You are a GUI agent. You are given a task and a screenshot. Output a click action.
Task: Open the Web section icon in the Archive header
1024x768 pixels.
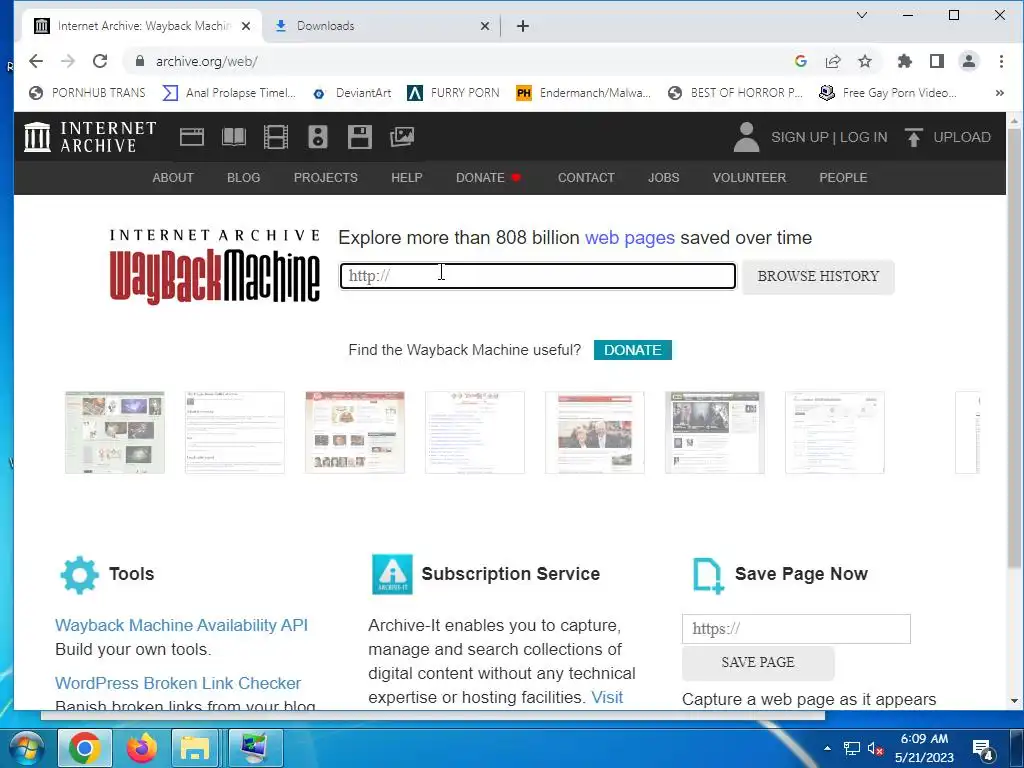[x=192, y=137]
